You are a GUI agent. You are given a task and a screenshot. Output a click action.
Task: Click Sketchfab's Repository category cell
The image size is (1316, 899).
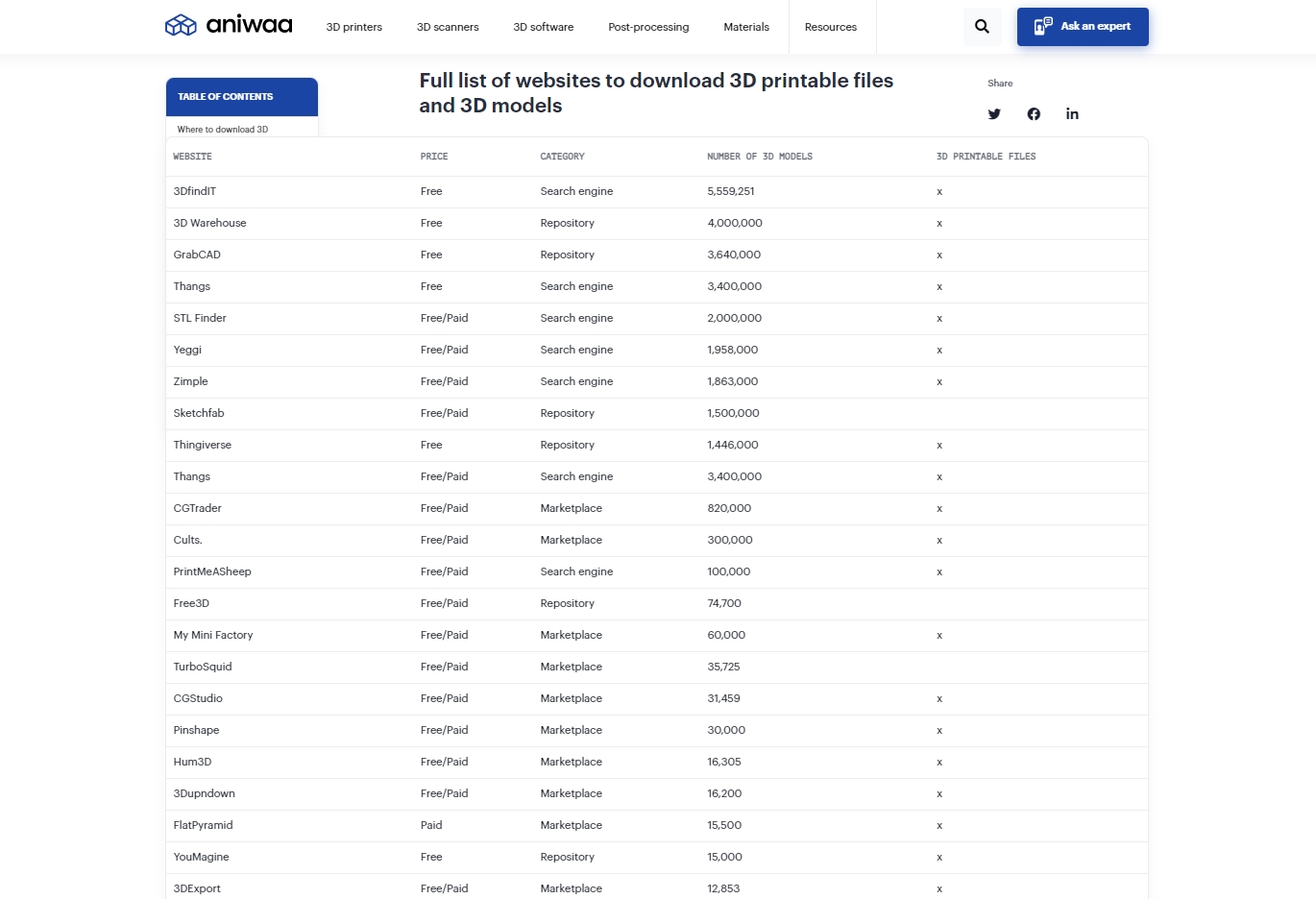click(x=567, y=413)
